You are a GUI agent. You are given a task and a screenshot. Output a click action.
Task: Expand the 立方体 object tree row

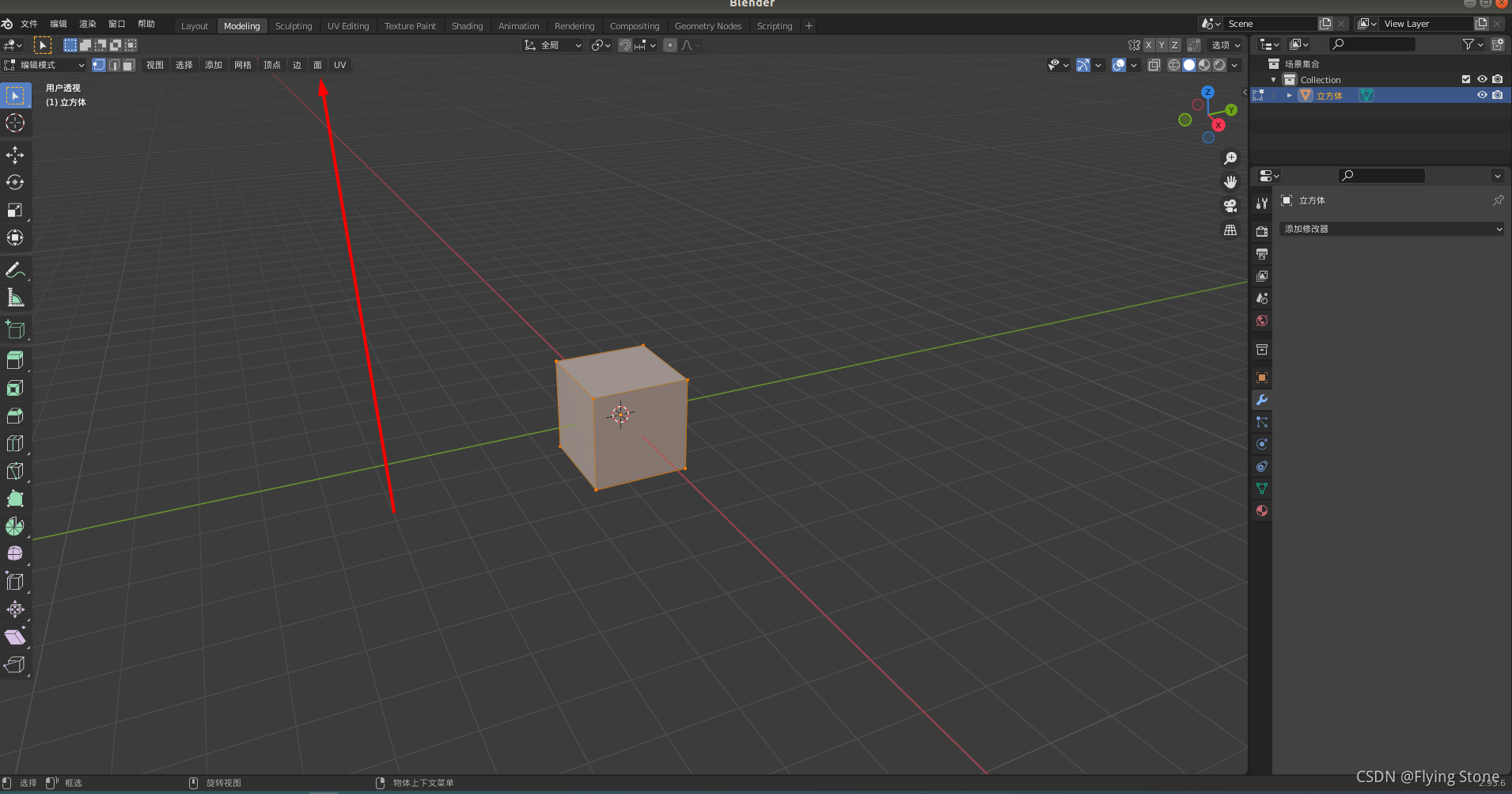(1290, 95)
